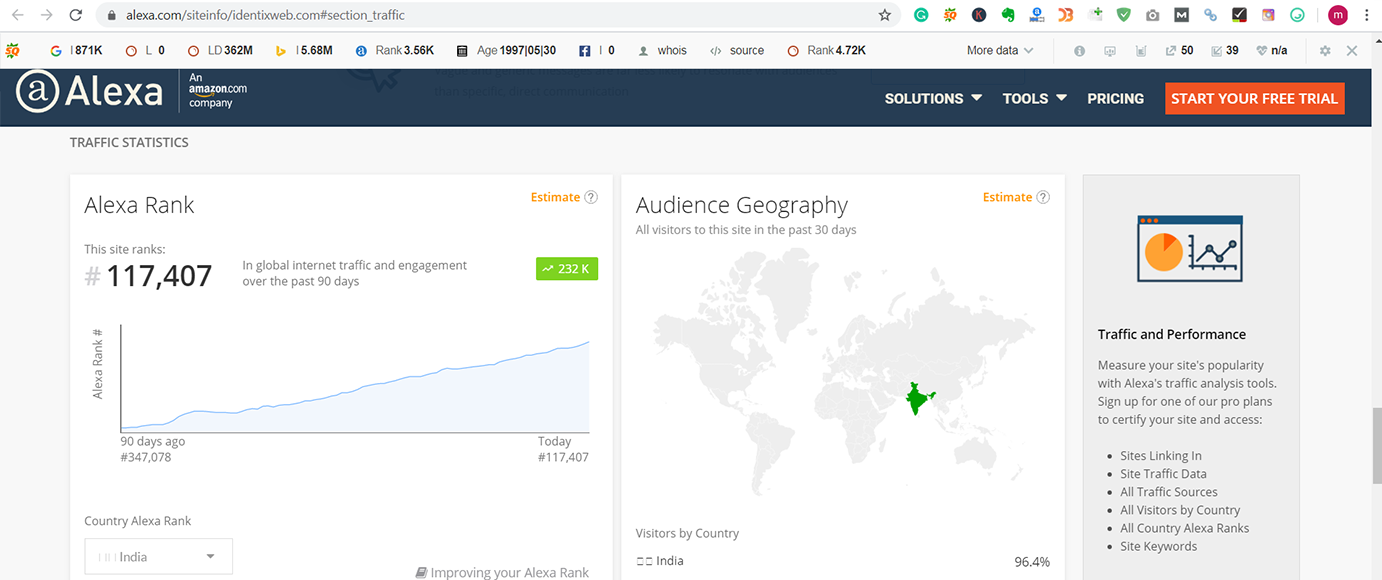Reload the page with the refresh icon
The image size is (1382, 580).
76,15
